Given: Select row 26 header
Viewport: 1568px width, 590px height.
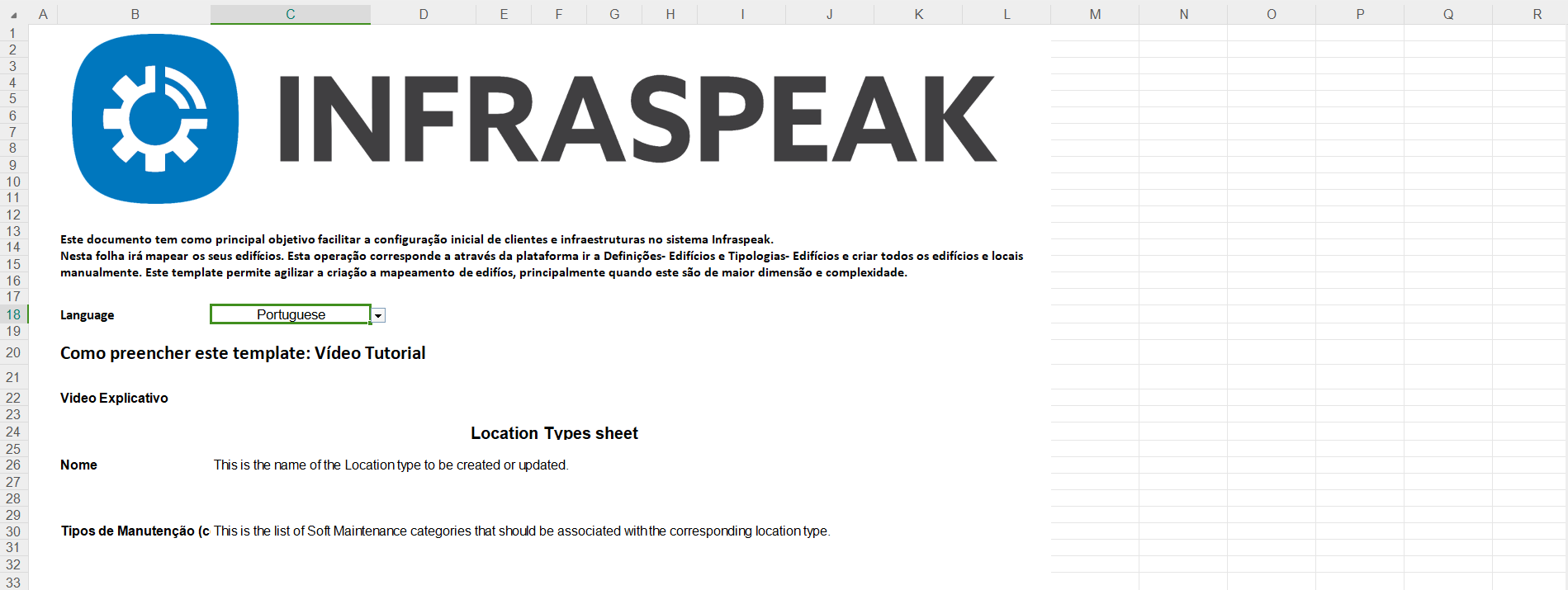Looking at the screenshot, I should pos(13,465).
